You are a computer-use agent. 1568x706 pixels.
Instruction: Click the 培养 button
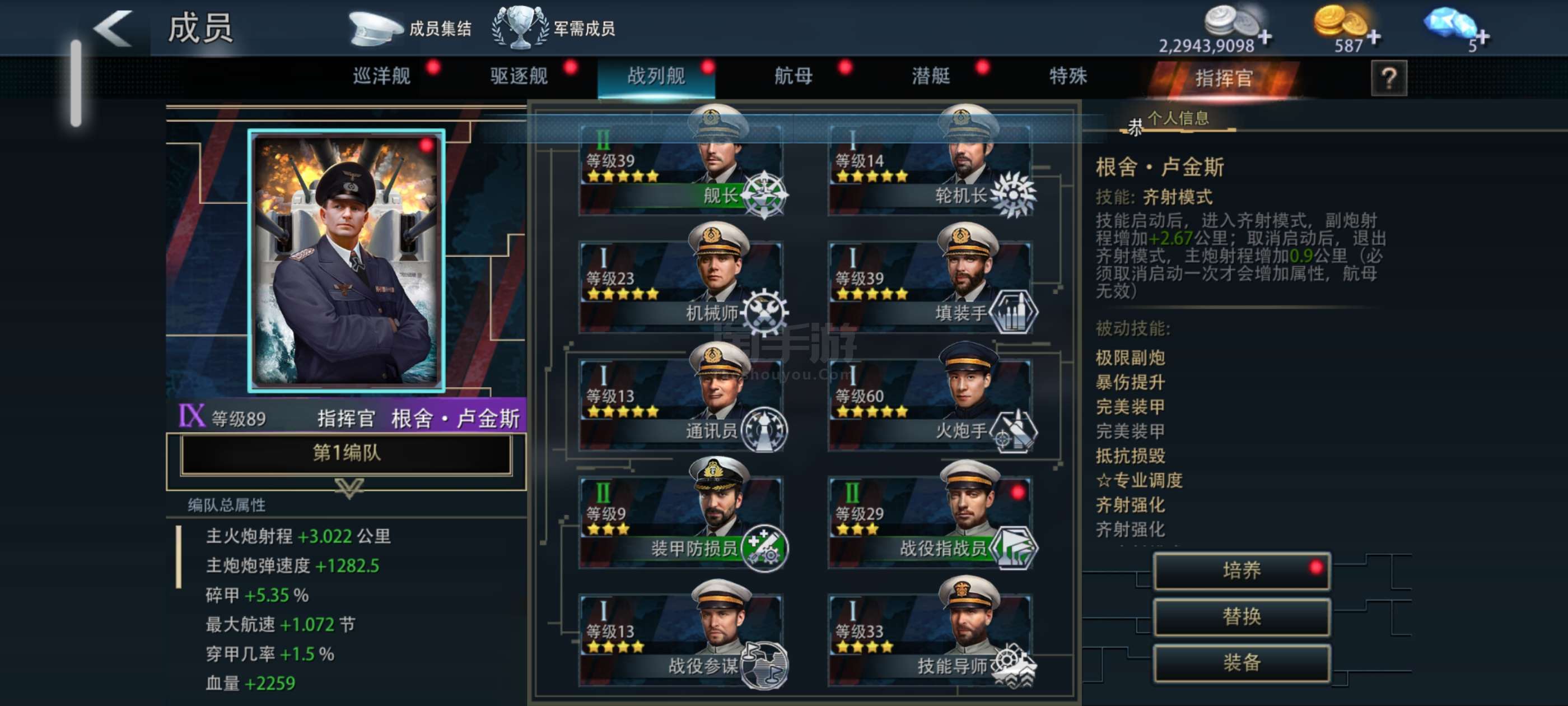tap(1241, 570)
